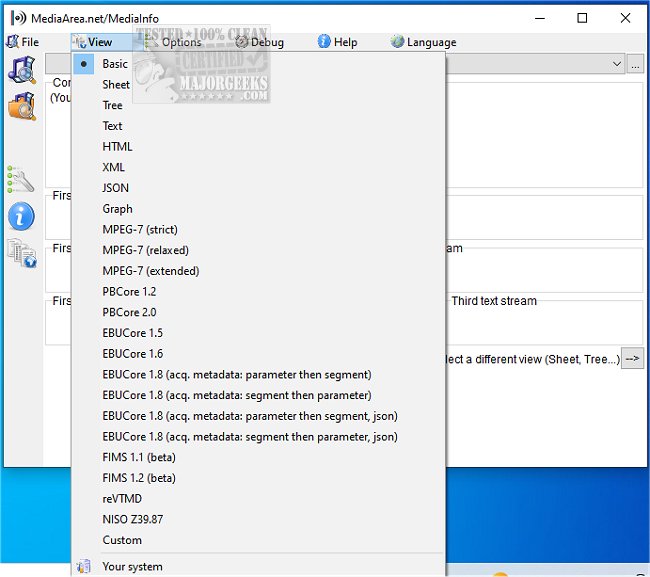Select EBUCore 1.5 view
The width and height of the screenshot is (650, 577).
pos(258,333)
